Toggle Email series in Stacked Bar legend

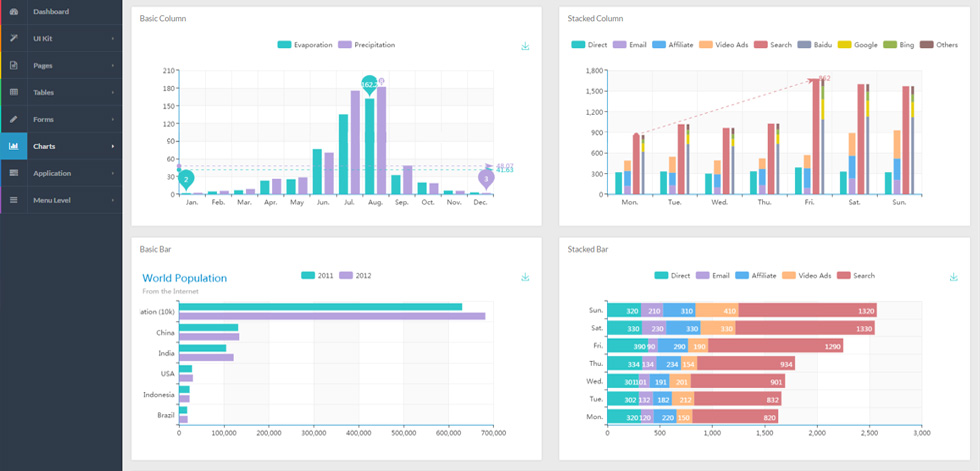[712, 275]
